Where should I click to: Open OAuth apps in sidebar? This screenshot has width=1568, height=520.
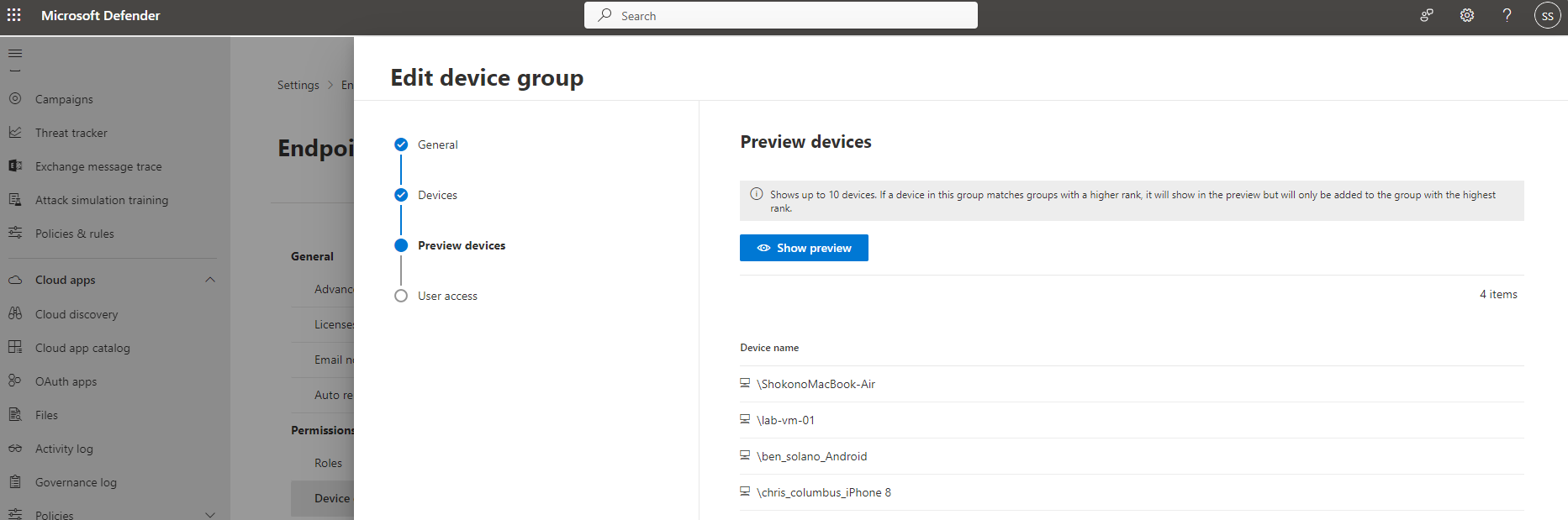66,381
